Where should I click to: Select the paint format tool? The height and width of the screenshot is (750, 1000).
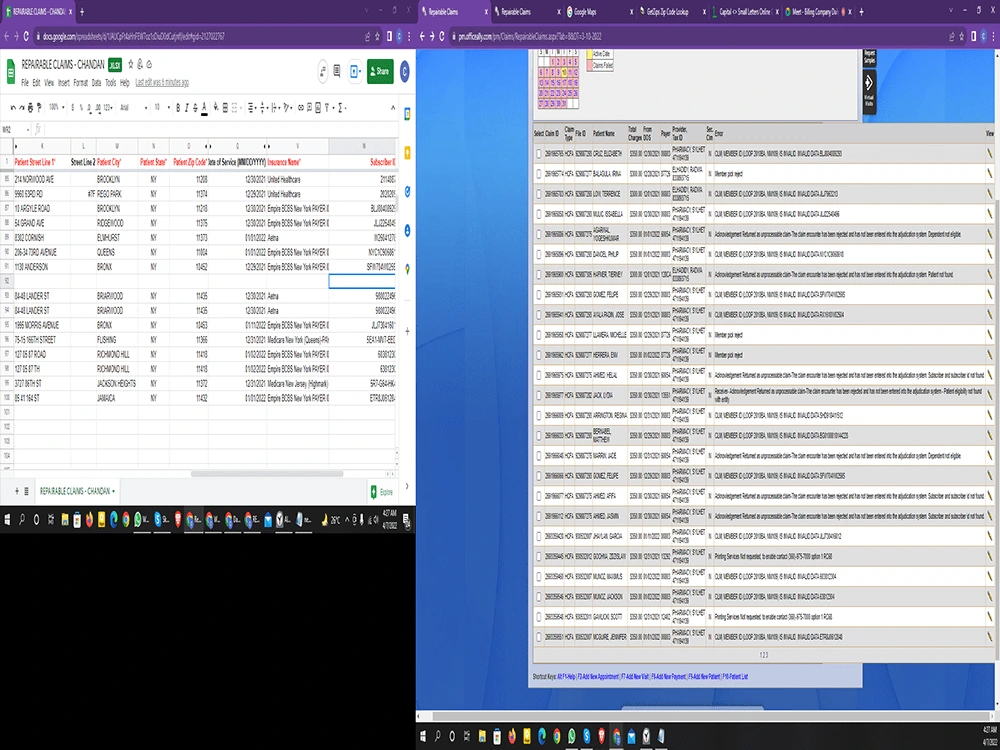[39, 108]
